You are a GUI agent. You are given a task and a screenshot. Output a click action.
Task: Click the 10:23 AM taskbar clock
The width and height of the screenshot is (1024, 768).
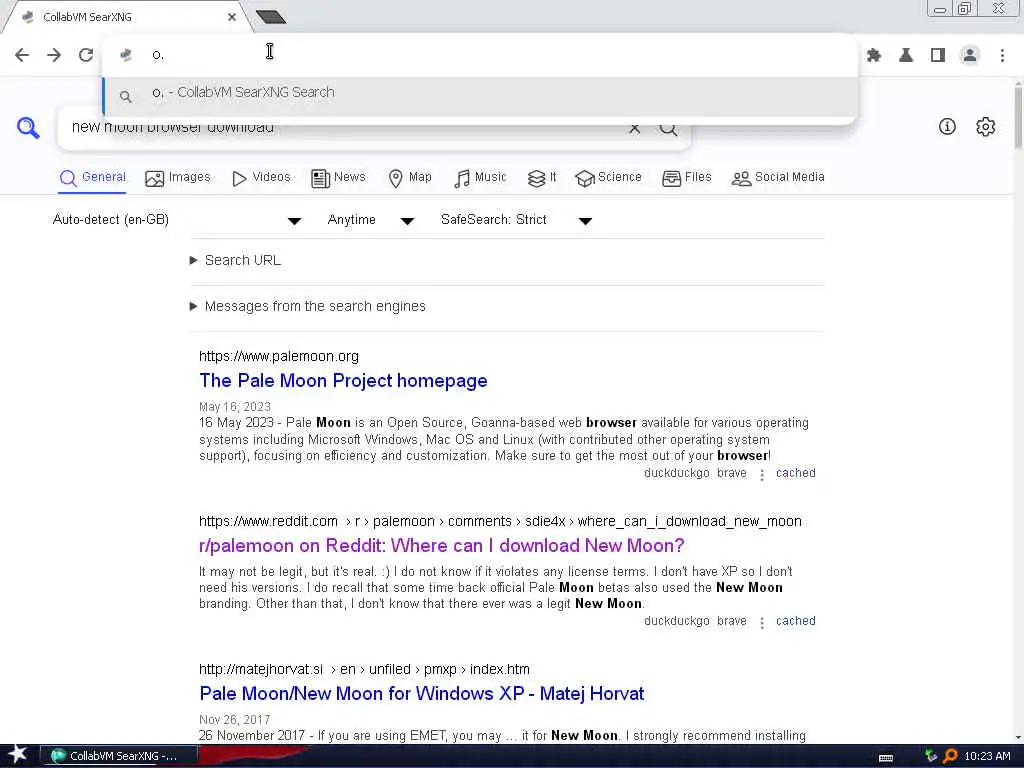[987, 756]
